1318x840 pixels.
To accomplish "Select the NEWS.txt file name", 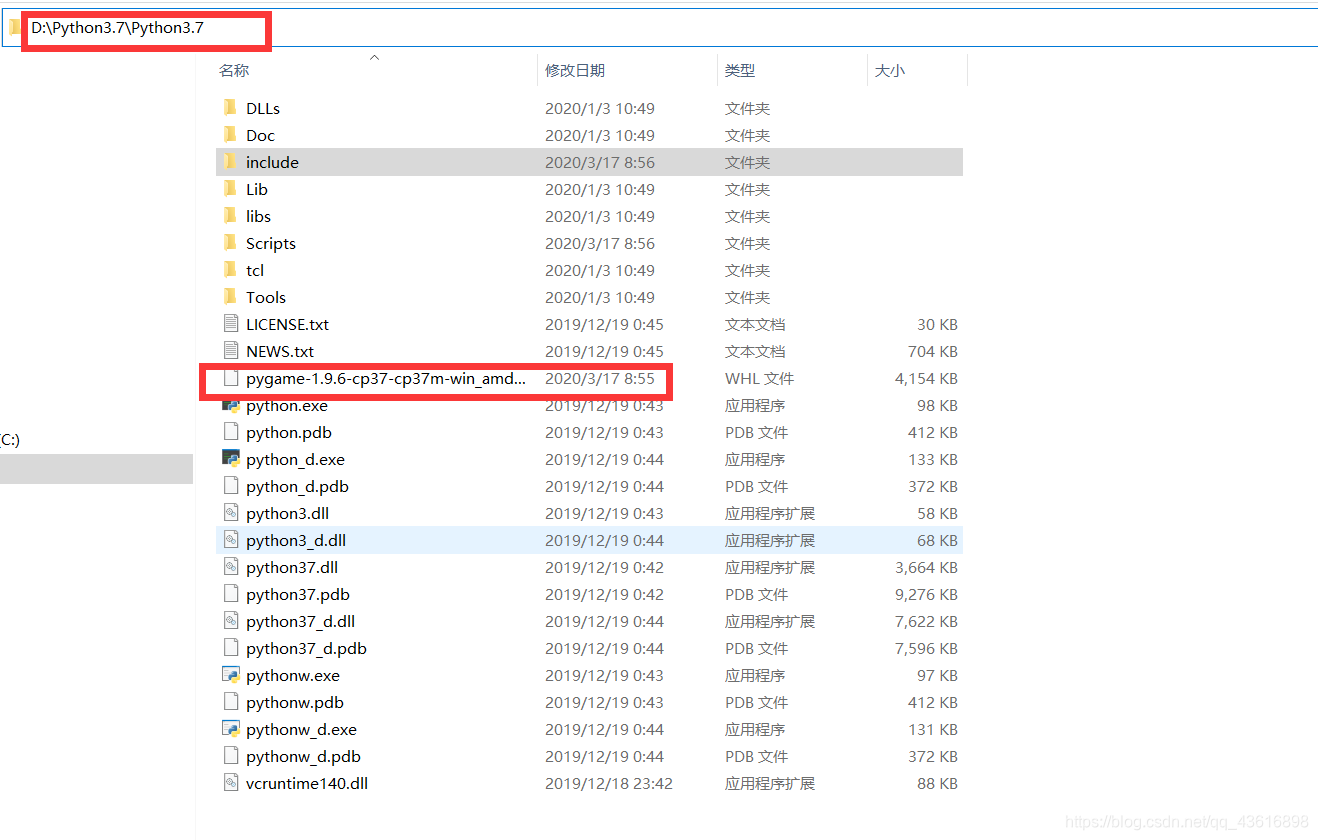I will tap(280, 351).
